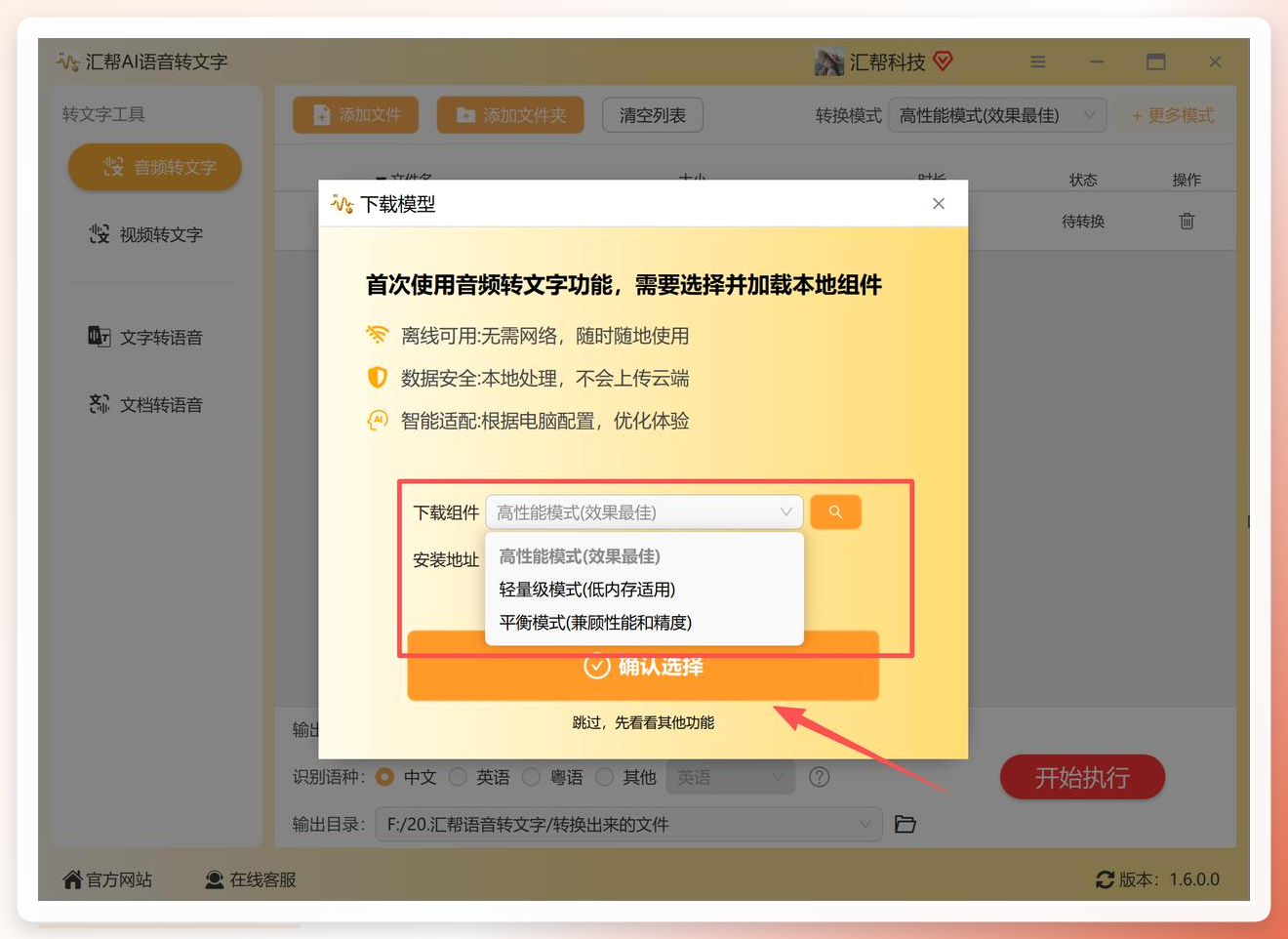Screen dimensions: 1288x939
Task: Click the 状态 column header
Action: coord(1083,180)
